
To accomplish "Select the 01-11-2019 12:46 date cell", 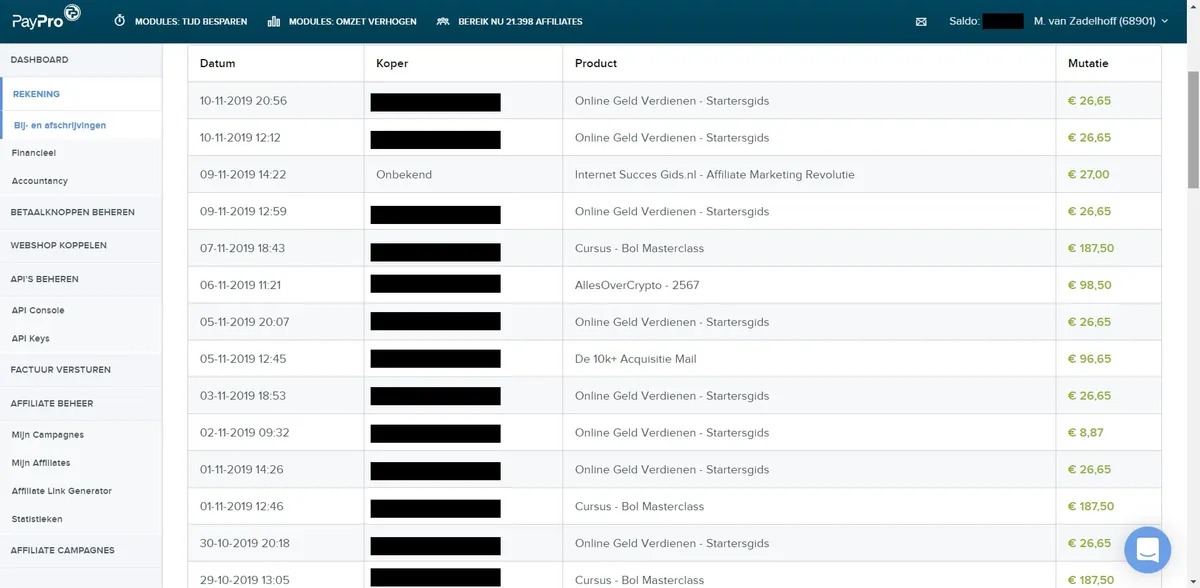I will coord(241,507).
